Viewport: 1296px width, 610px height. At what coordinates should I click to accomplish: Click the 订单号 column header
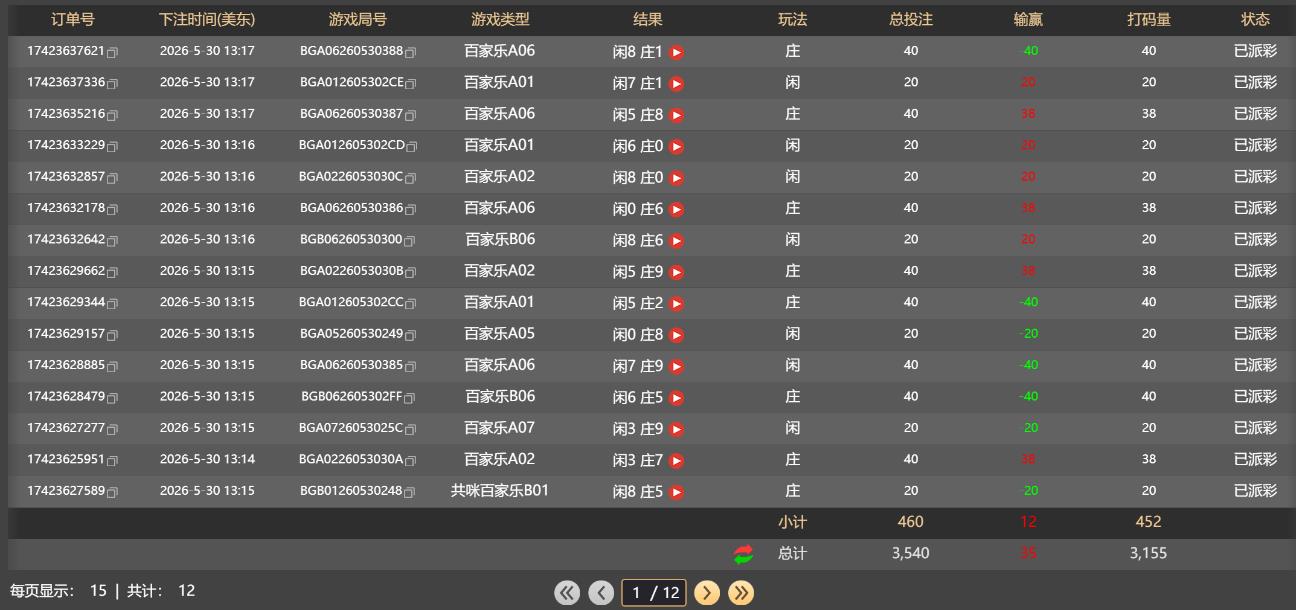(x=73, y=19)
